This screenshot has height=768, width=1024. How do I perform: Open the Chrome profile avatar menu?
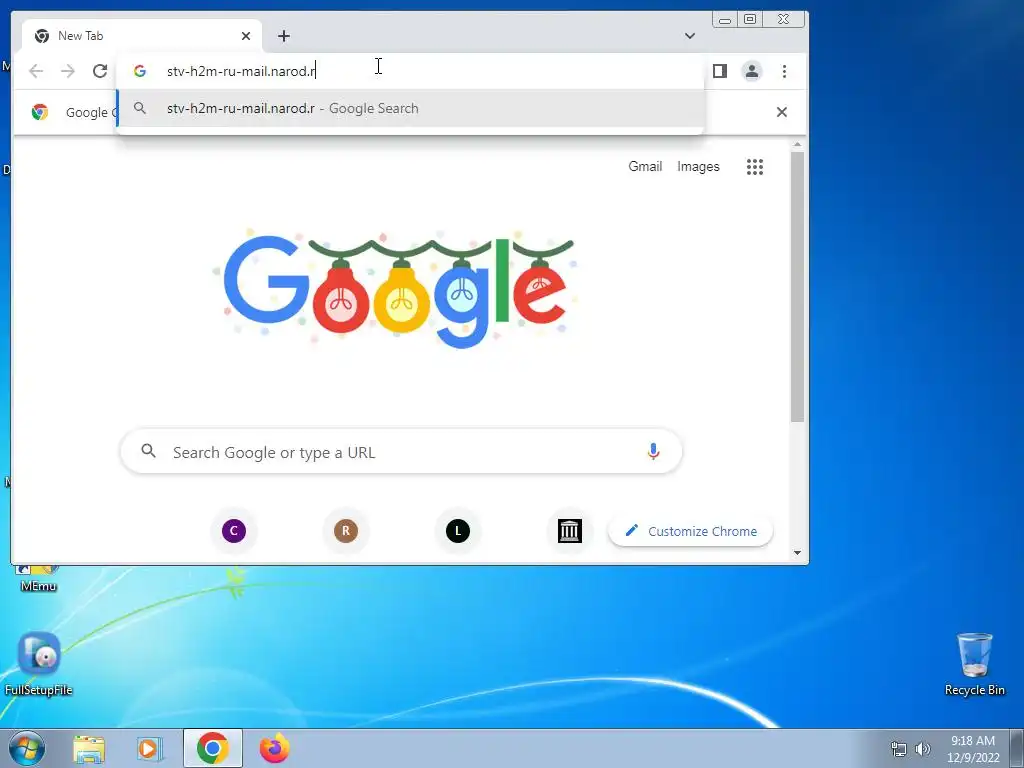tap(752, 71)
